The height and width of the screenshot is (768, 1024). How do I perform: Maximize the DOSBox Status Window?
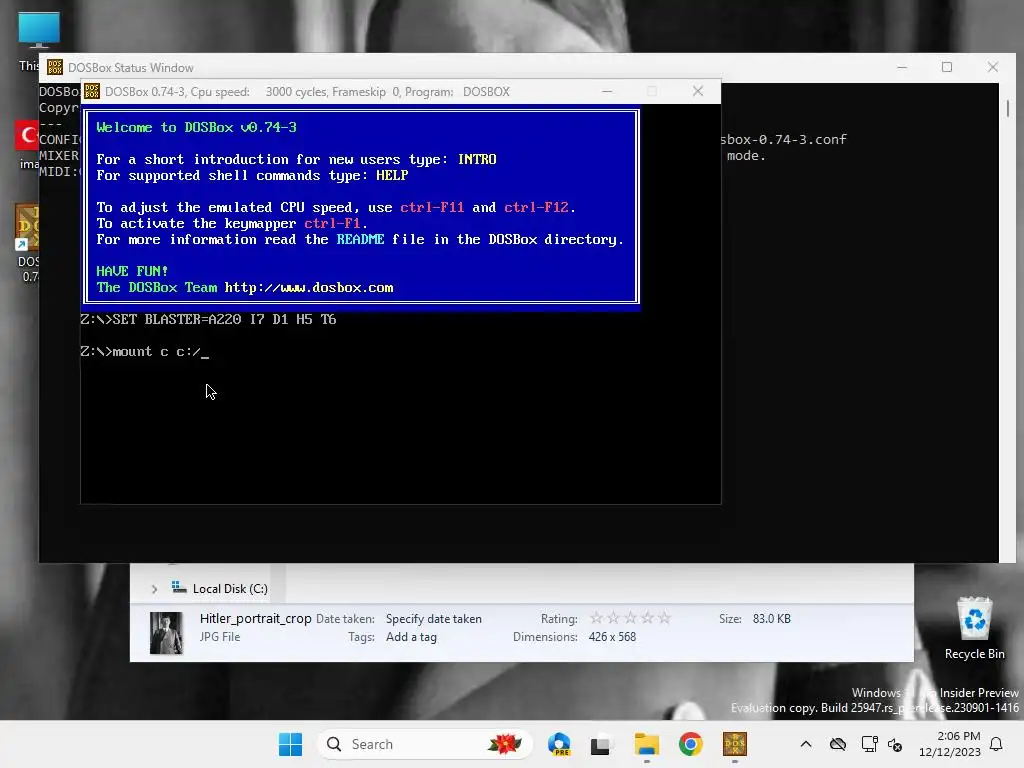point(947,67)
